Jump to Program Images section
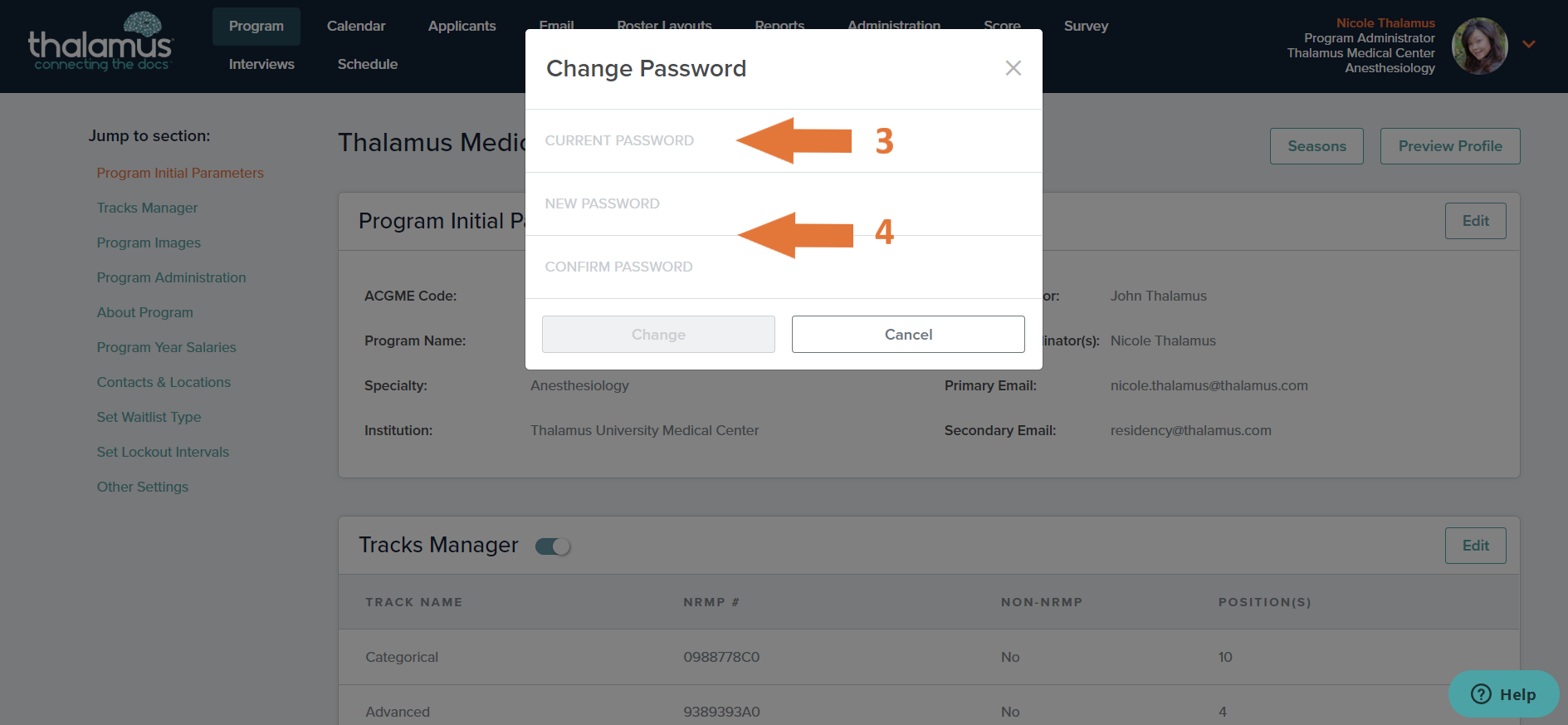Viewport: 1568px width, 725px height. pos(149,242)
